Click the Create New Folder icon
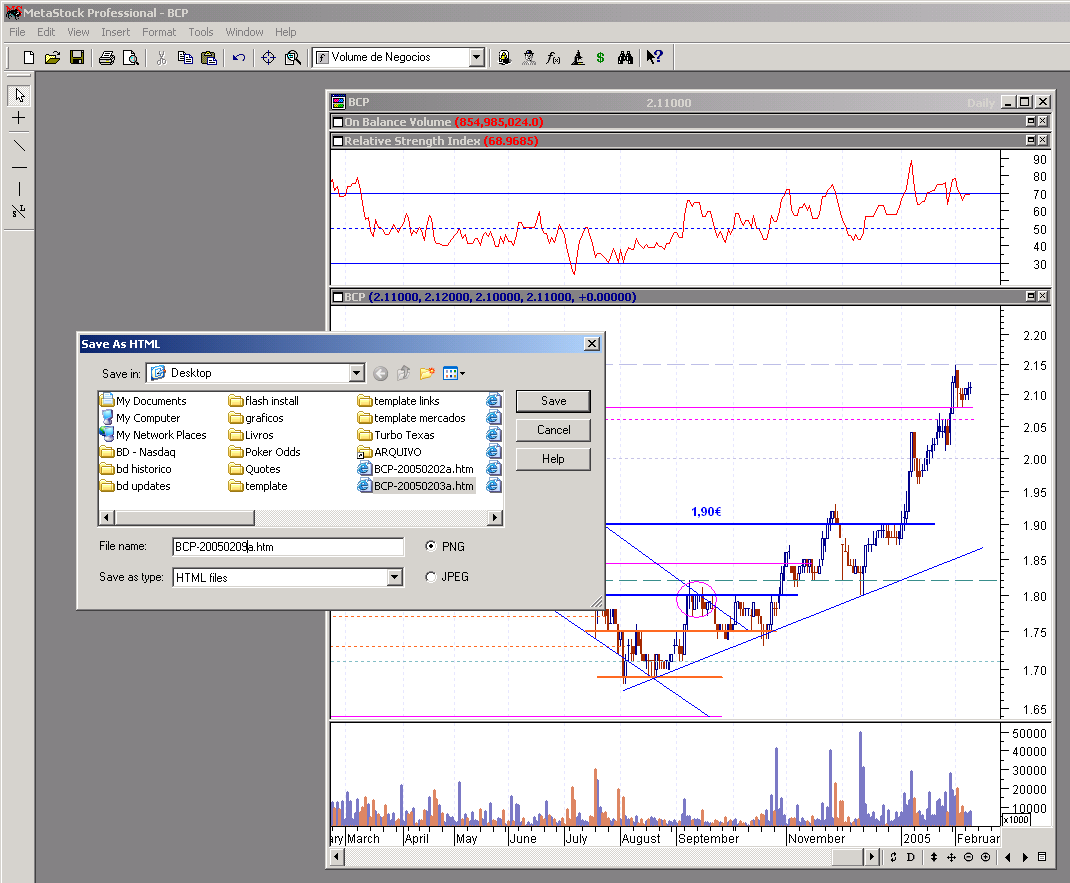 (x=427, y=374)
